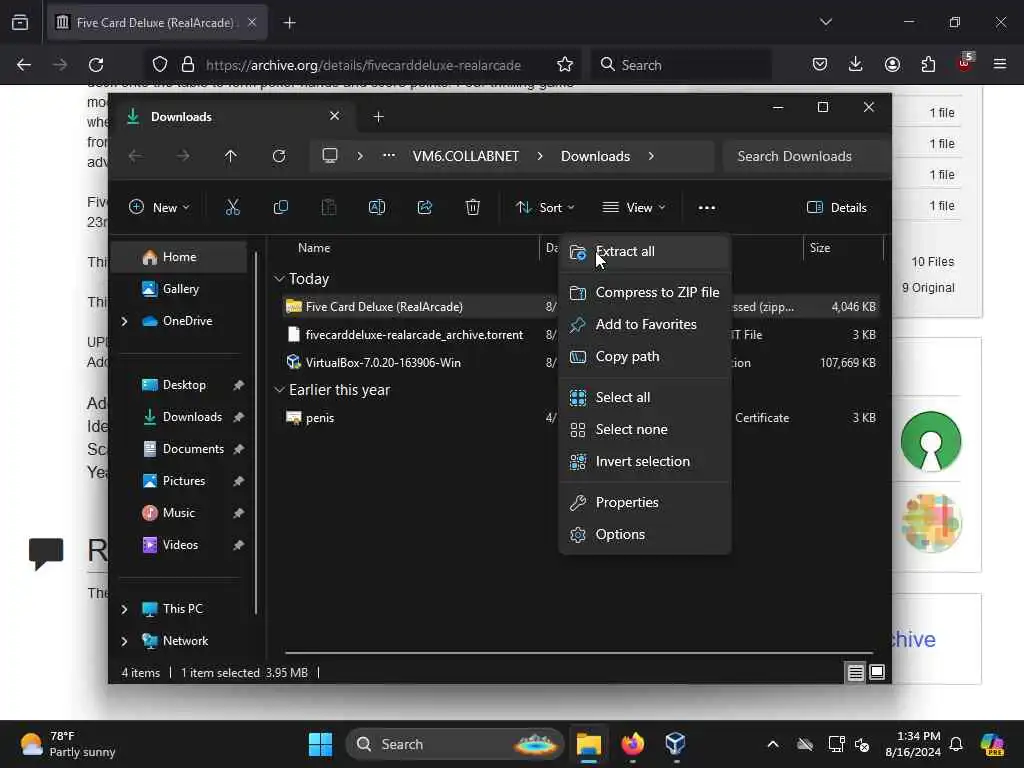
Task: Choose Extract all from the menu
Action: [x=645, y=251]
